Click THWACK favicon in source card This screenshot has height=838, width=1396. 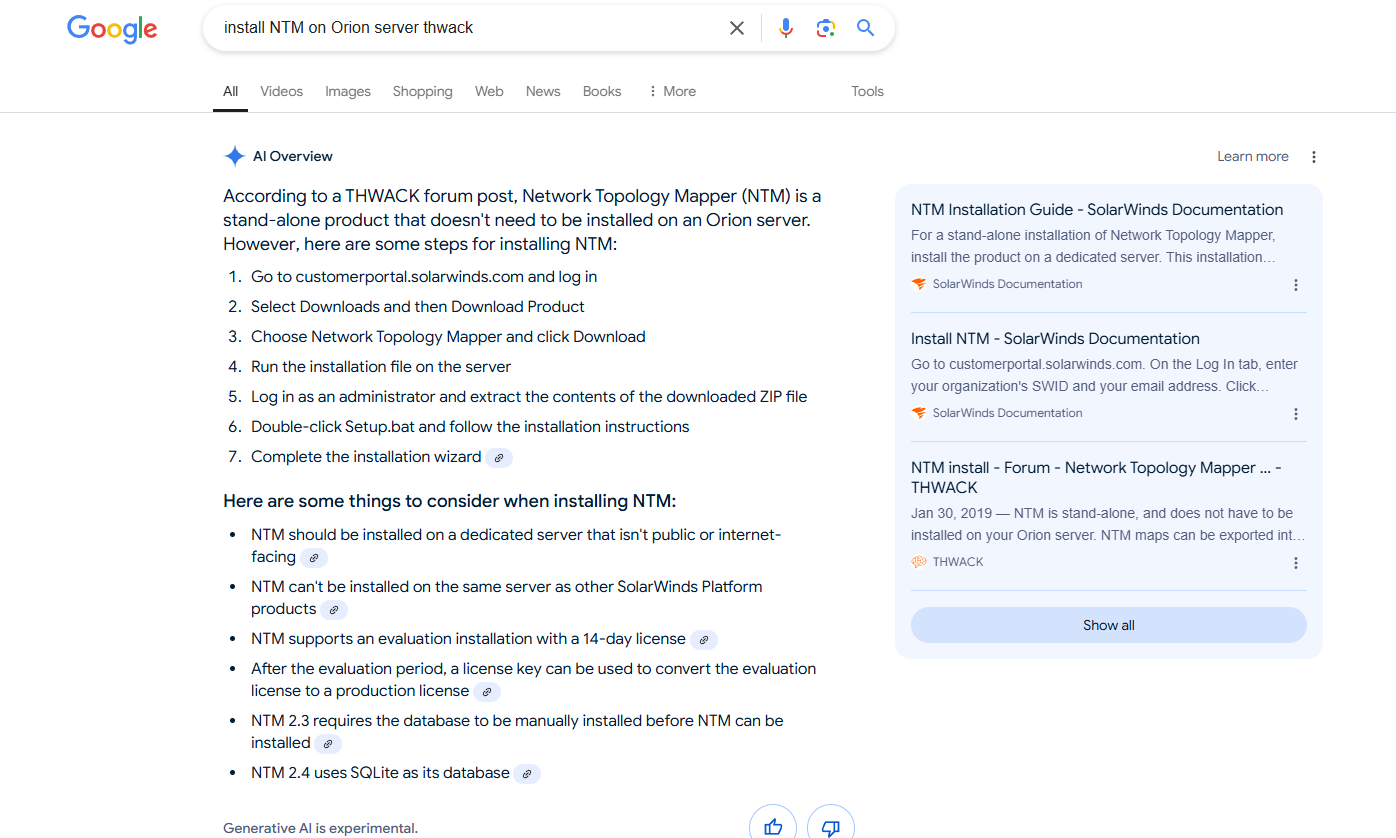(919, 562)
